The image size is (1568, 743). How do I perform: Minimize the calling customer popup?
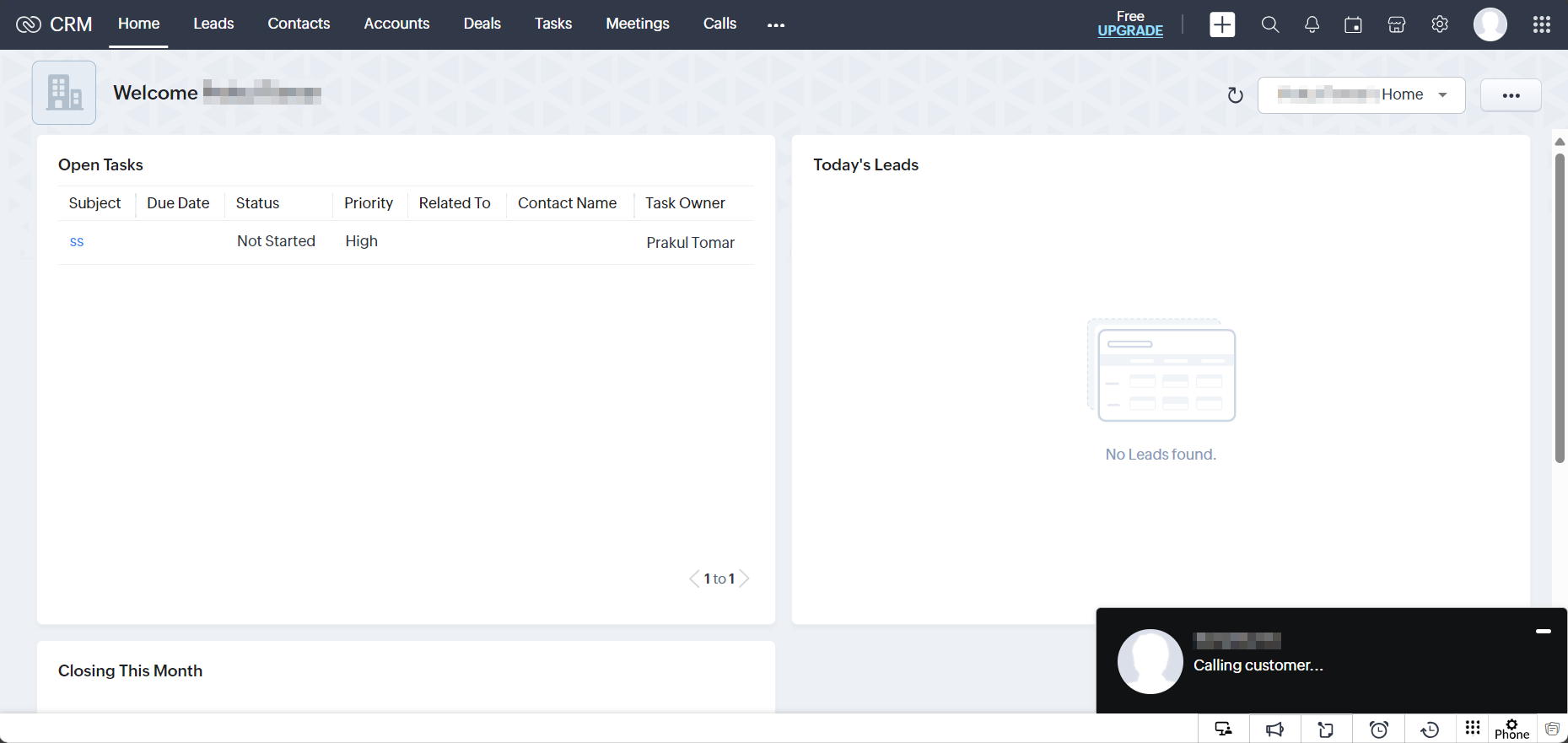click(1544, 631)
